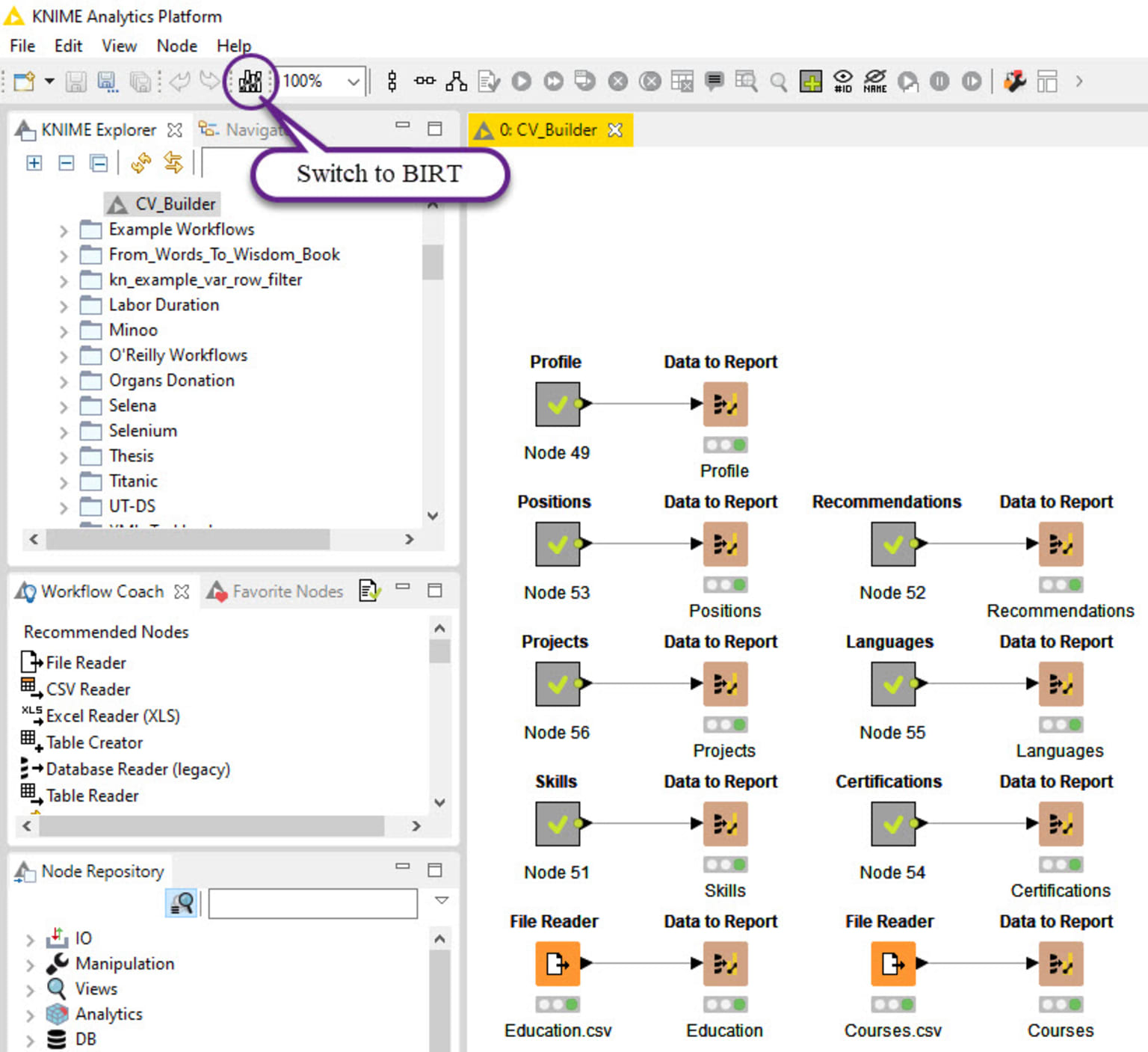Image resolution: width=1148 pixels, height=1052 pixels.
Task: Click the Undo arrow icon
Action: pyautogui.click(x=179, y=81)
